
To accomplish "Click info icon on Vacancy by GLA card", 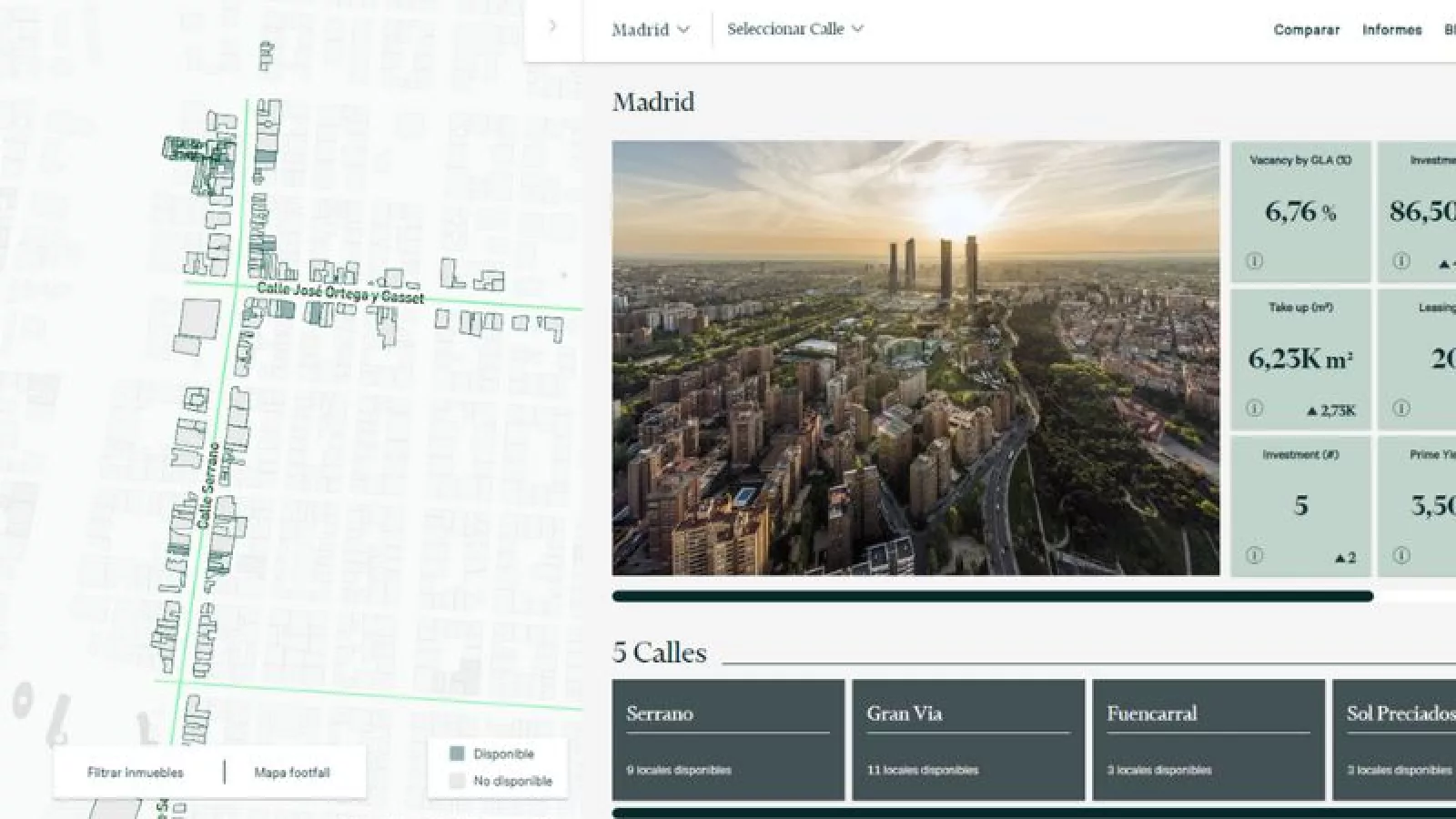I will click(1254, 261).
